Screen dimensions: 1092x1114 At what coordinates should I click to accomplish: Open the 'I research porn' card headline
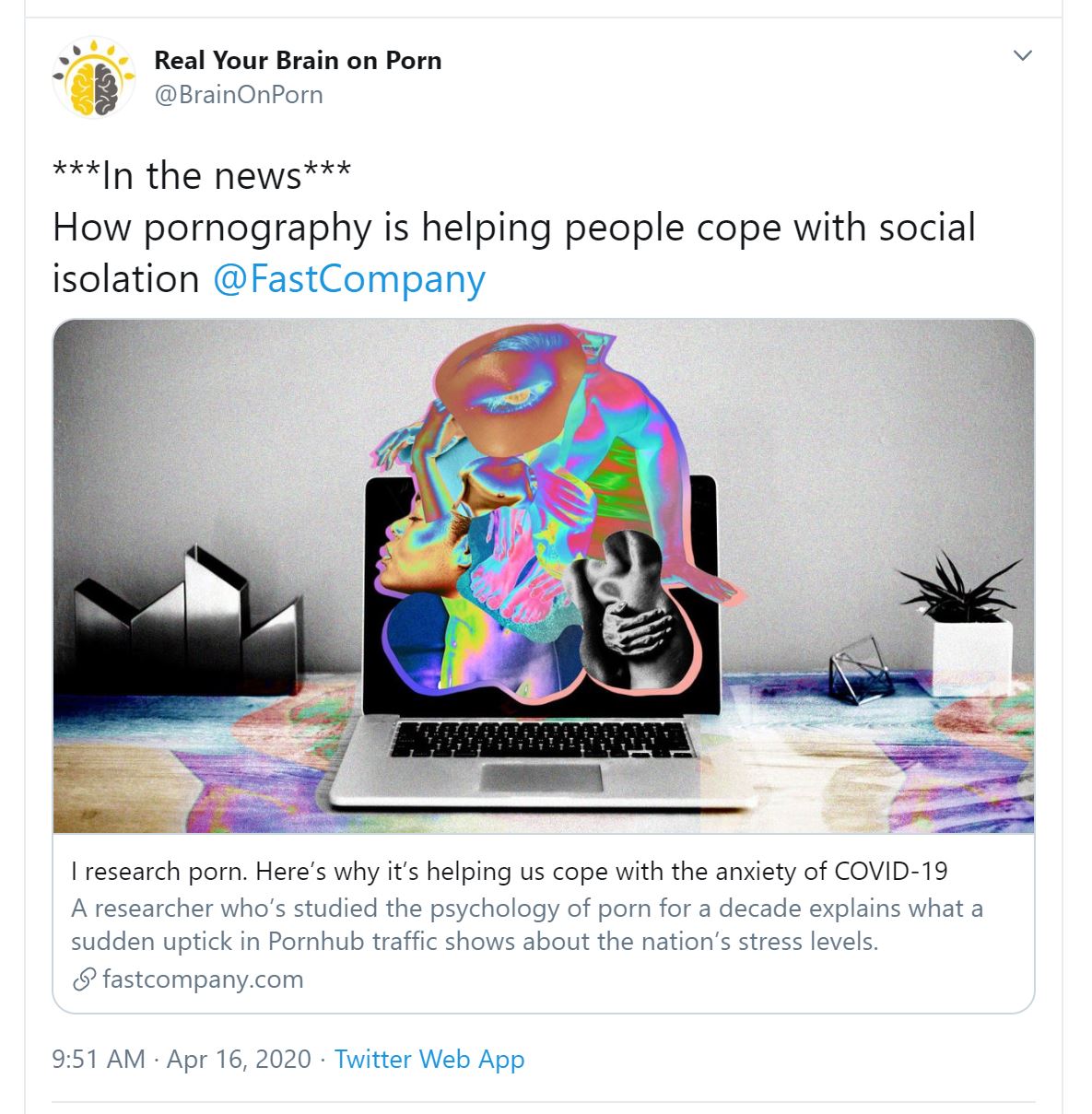(x=509, y=871)
